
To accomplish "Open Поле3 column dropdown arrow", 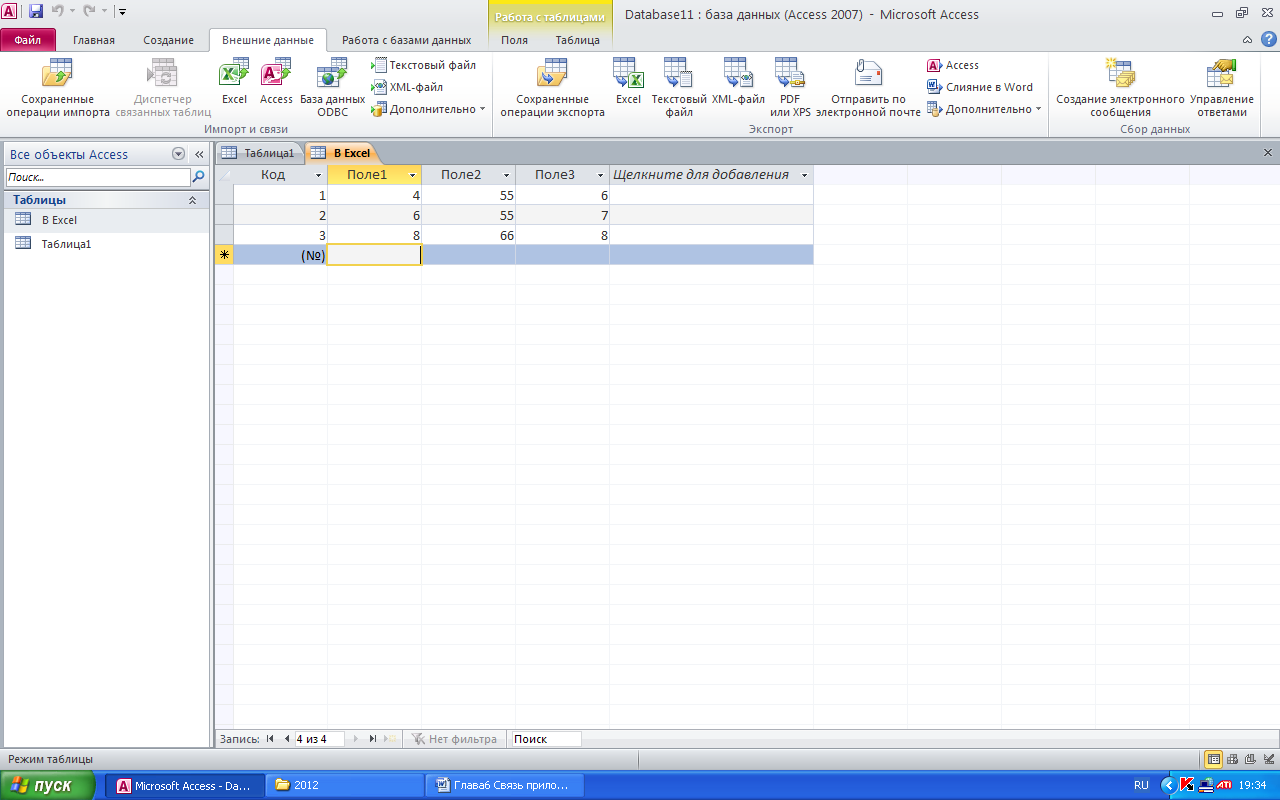I will coord(601,175).
